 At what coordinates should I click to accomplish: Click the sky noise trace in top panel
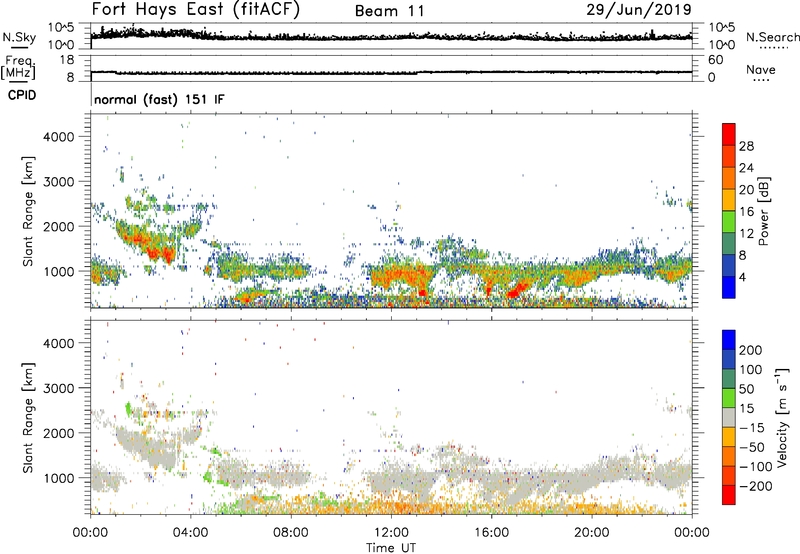(x=391, y=36)
